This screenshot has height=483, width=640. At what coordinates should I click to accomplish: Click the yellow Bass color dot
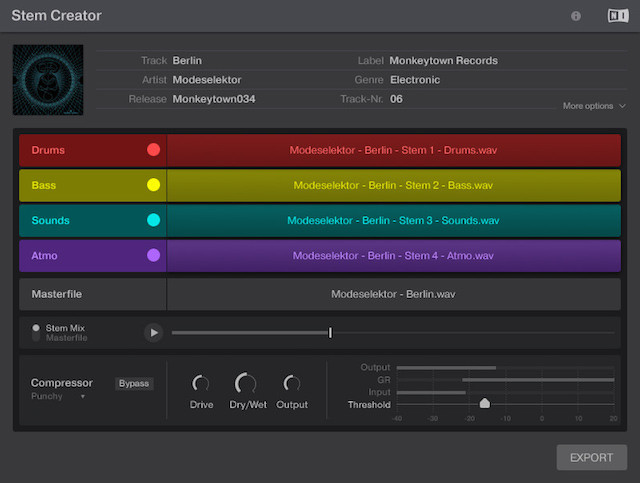pyautogui.click(x=153, y=185)
